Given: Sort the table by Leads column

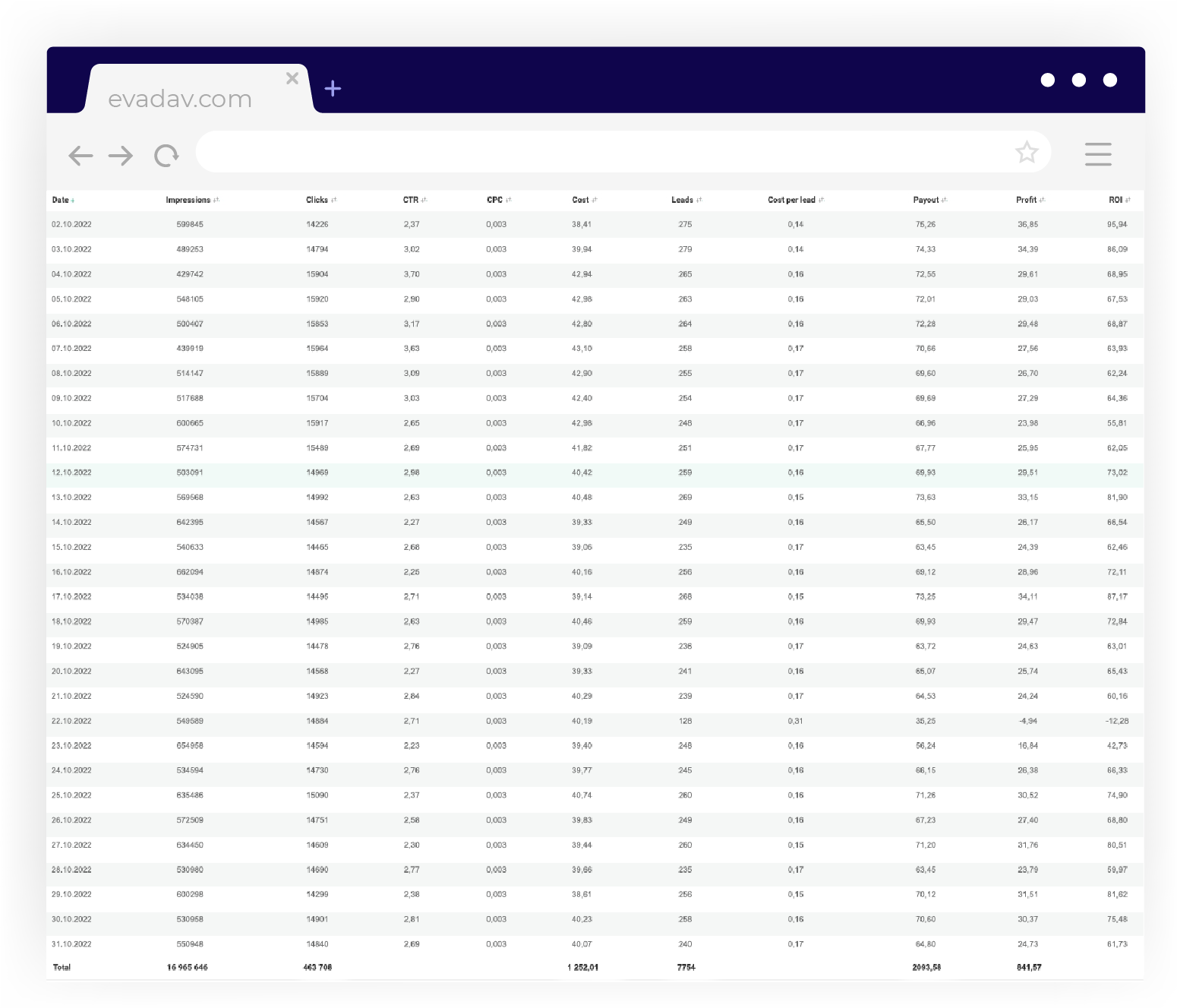Looking at the screenshot, I should (685, 200).
